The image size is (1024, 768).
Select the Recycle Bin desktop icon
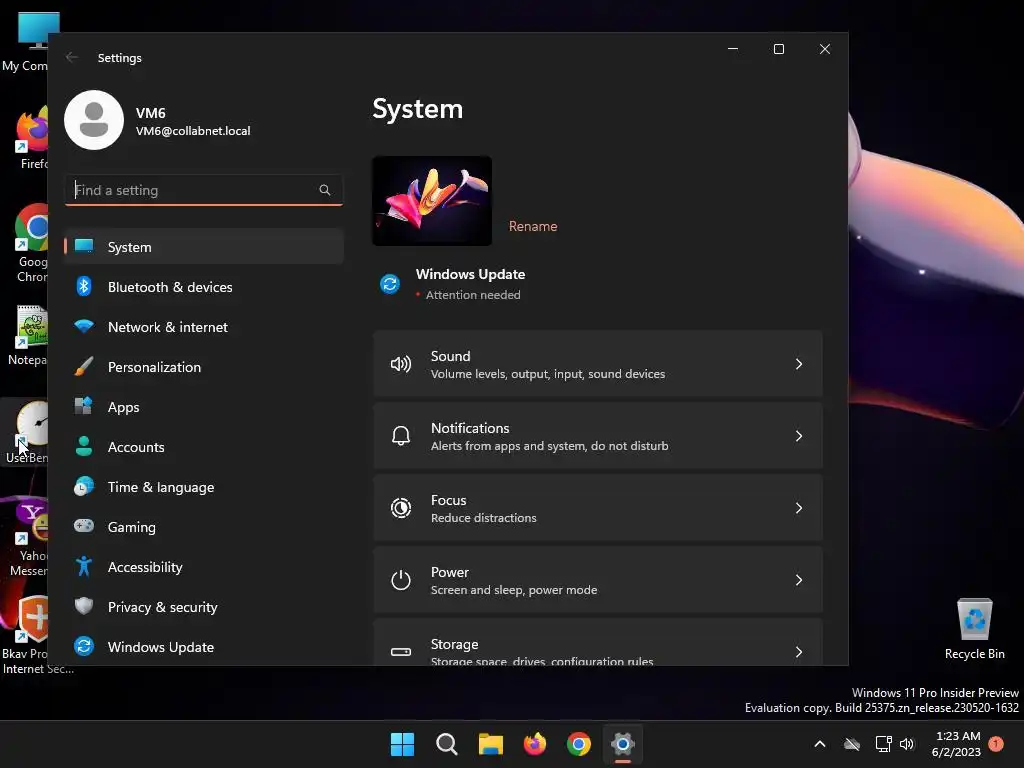974,629
